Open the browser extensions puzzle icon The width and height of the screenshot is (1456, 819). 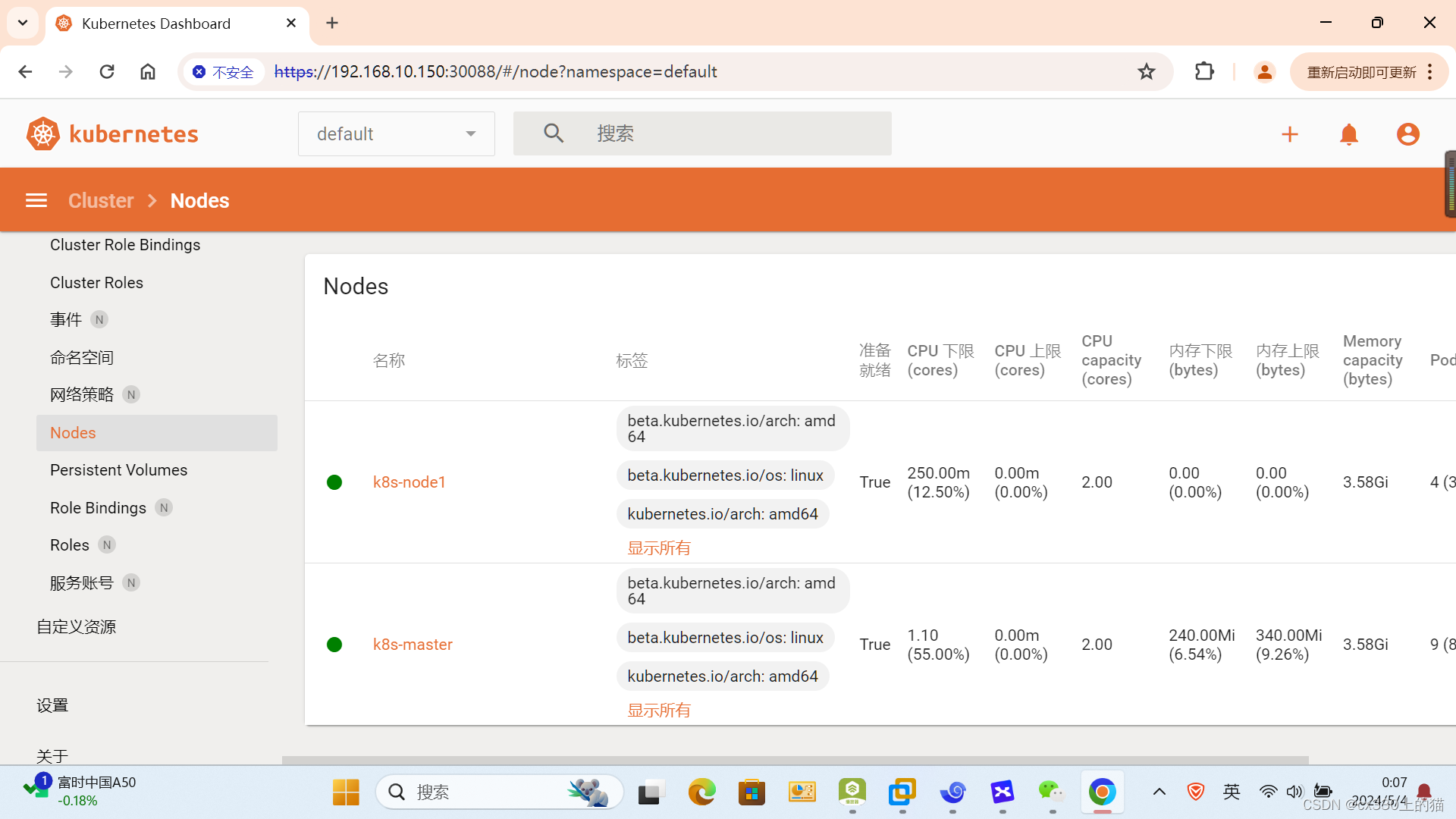coord(1204,72)
